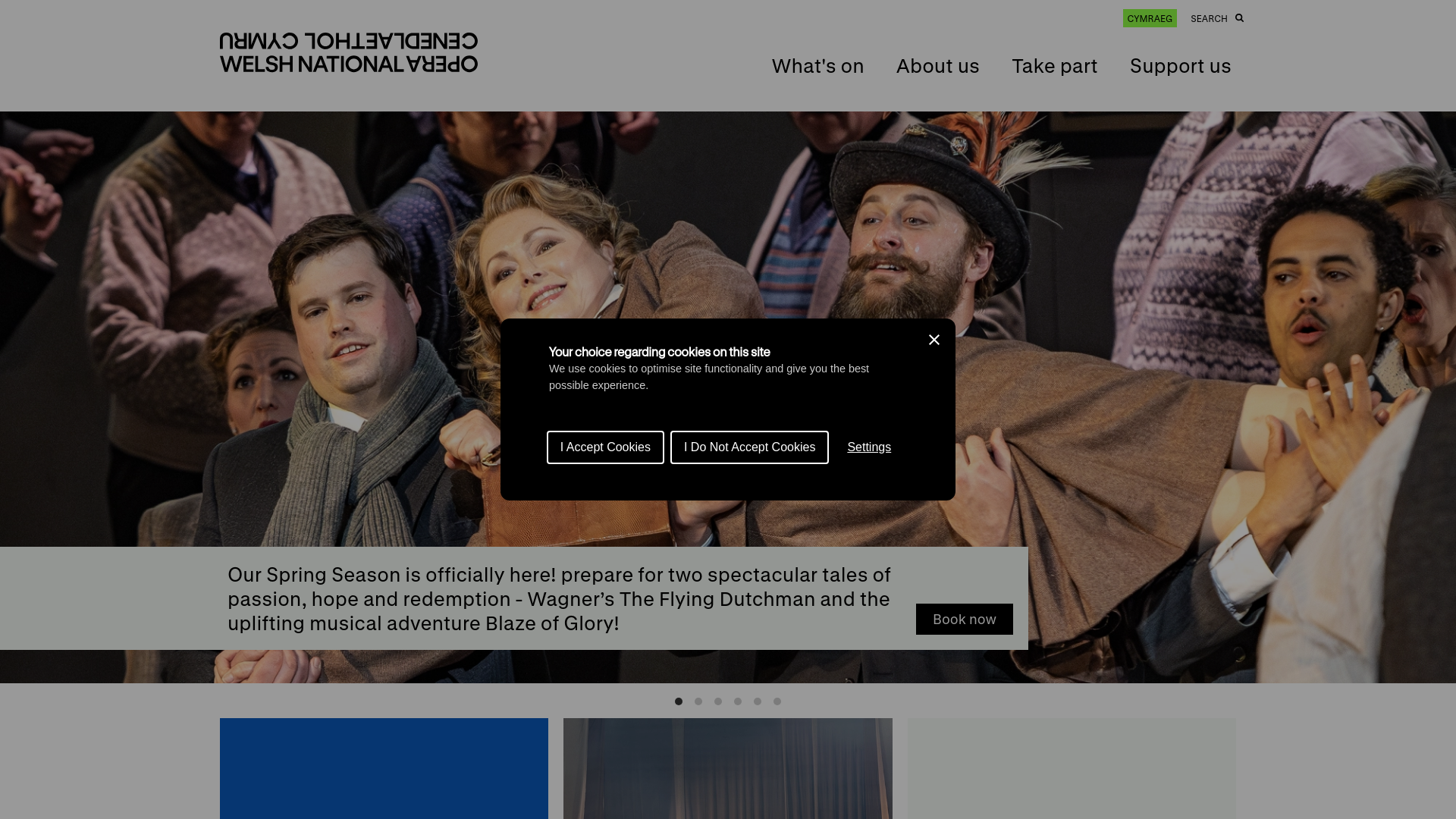Open the blue promo card
The image size is (1456, 819).
[384, 768]
